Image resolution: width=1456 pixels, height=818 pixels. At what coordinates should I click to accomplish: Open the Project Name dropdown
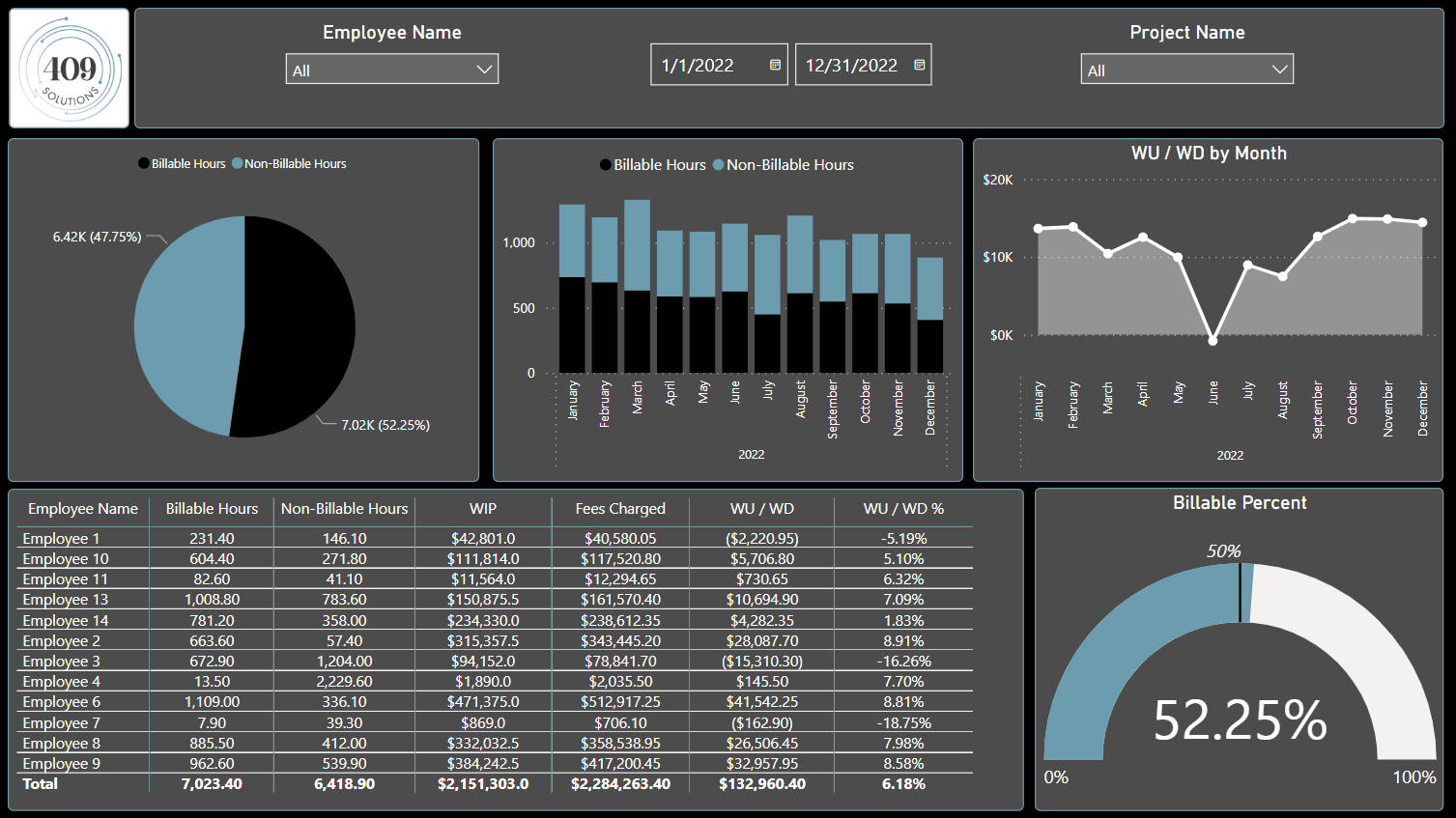click(1186, 70)
